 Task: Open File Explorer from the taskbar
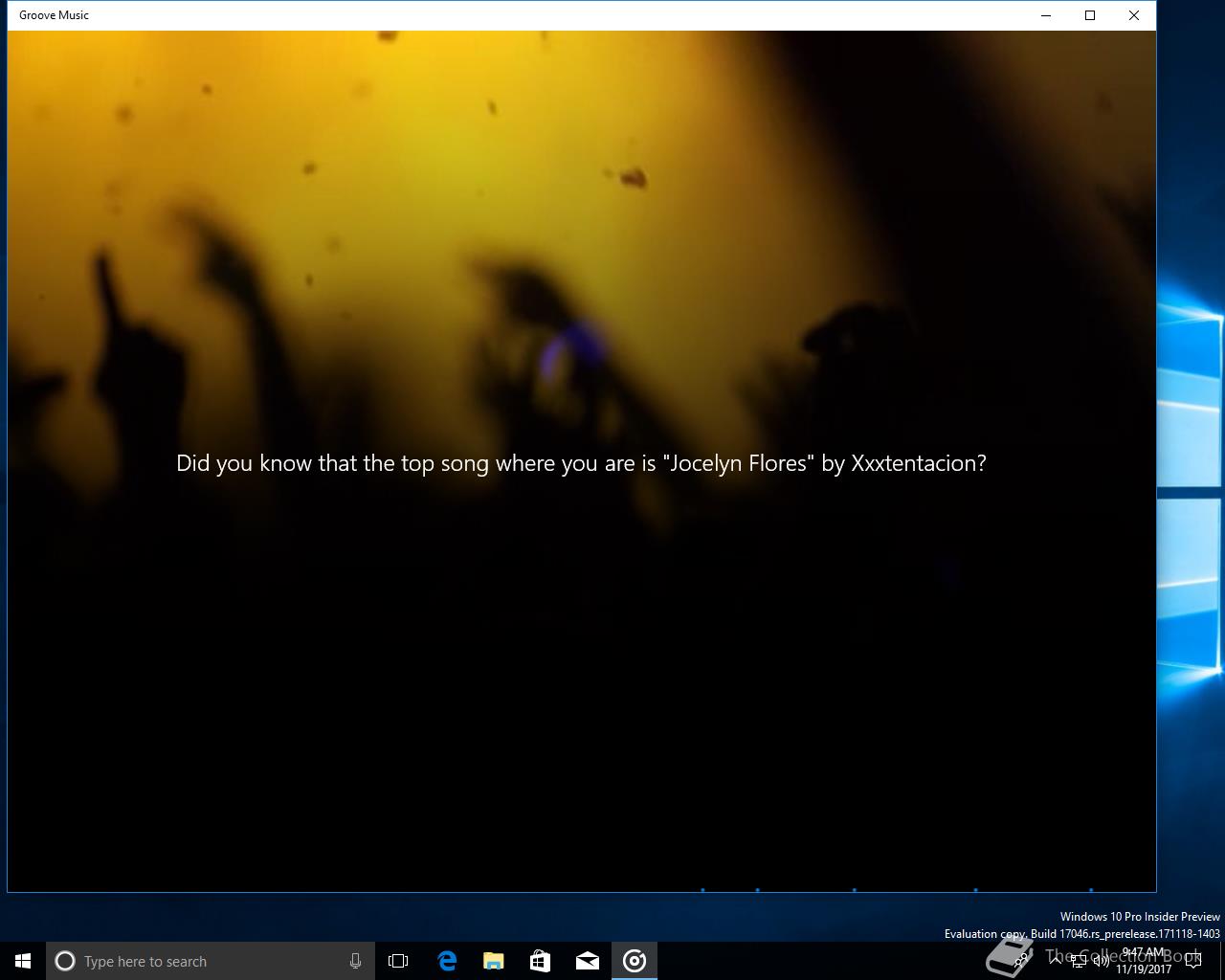point(493,961)
